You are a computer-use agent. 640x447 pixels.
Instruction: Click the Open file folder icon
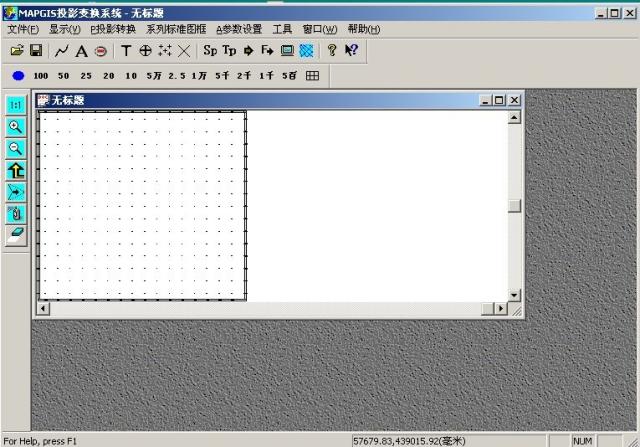tap(17, 50)
